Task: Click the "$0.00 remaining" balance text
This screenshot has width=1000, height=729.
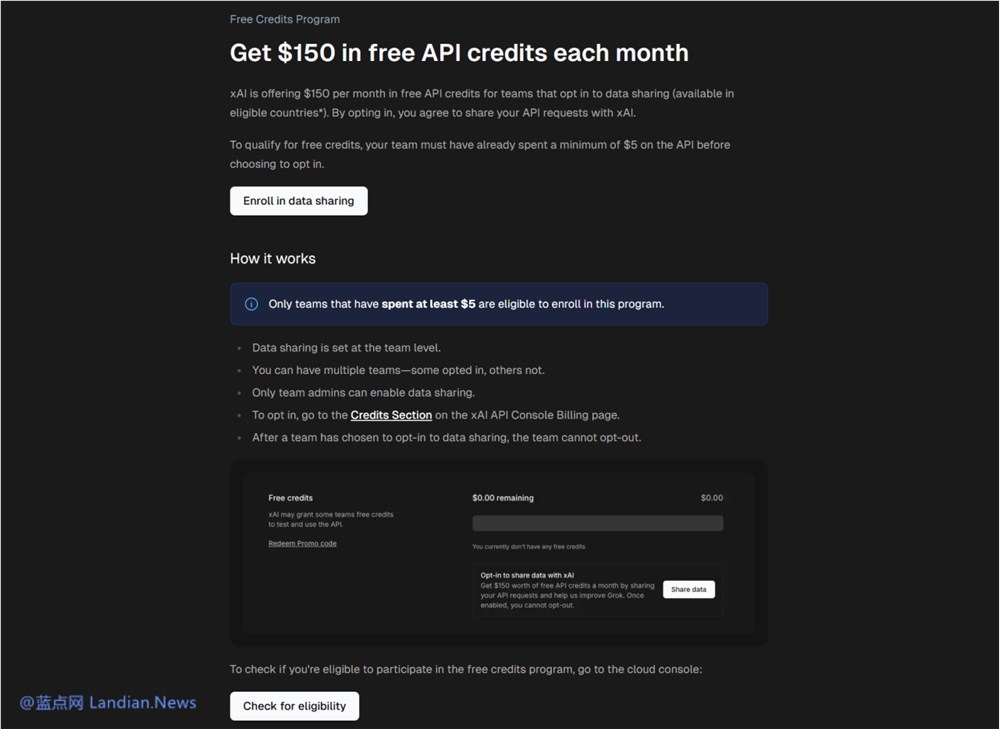Action: (x=503, y=498)
